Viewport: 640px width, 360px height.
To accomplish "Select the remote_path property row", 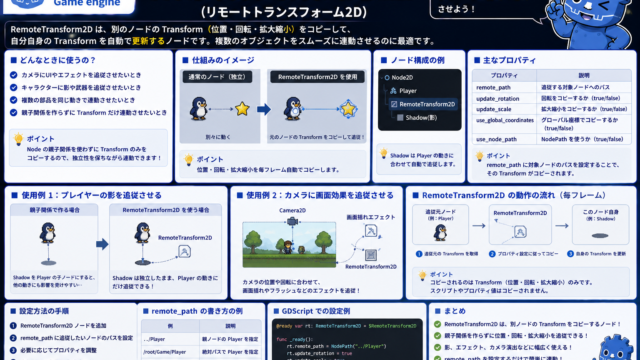I will point(552,87).
